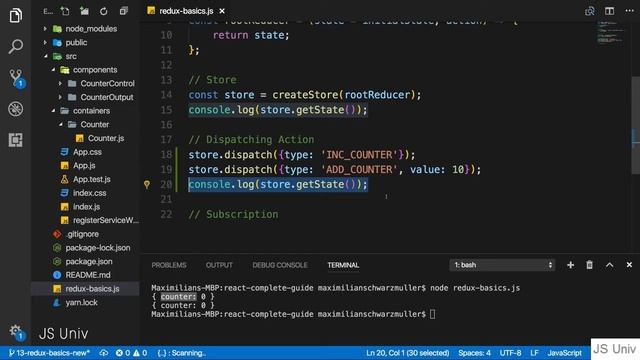Close the terminal panel with X icon
Viewport: 640px width, 360px height.
(x=629, y=265)
